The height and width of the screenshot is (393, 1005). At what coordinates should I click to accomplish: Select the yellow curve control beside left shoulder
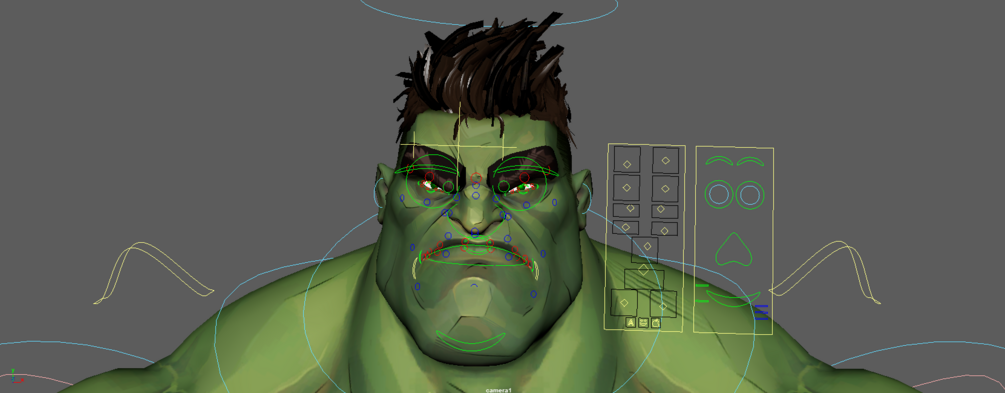(x=154, y=272)
